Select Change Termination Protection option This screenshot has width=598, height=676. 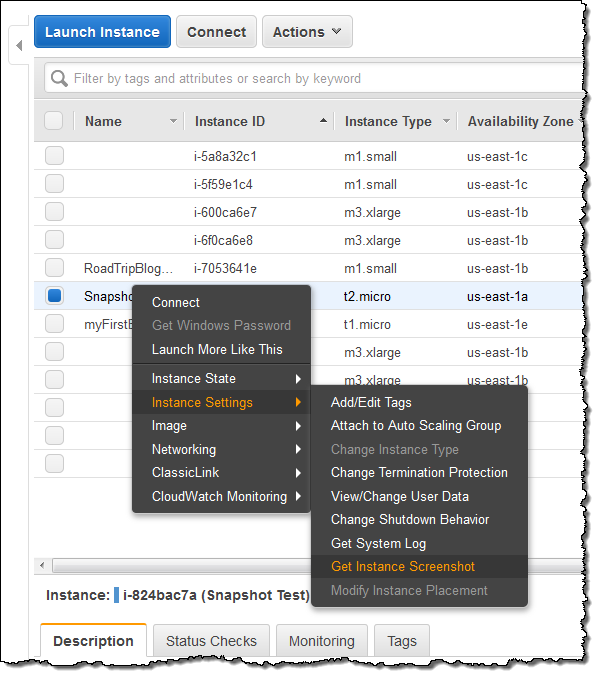[420, 473]
